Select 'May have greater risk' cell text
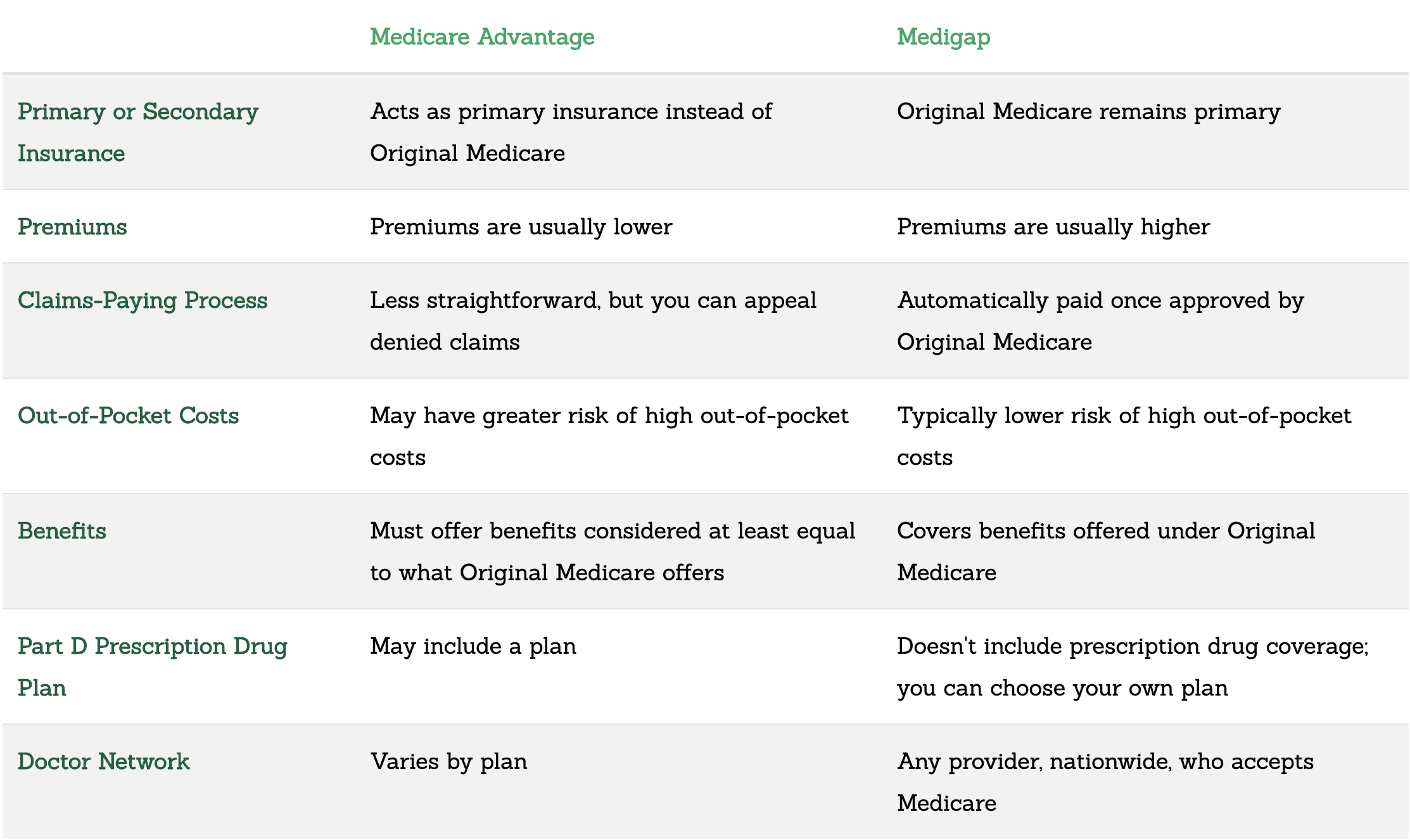 609,436
